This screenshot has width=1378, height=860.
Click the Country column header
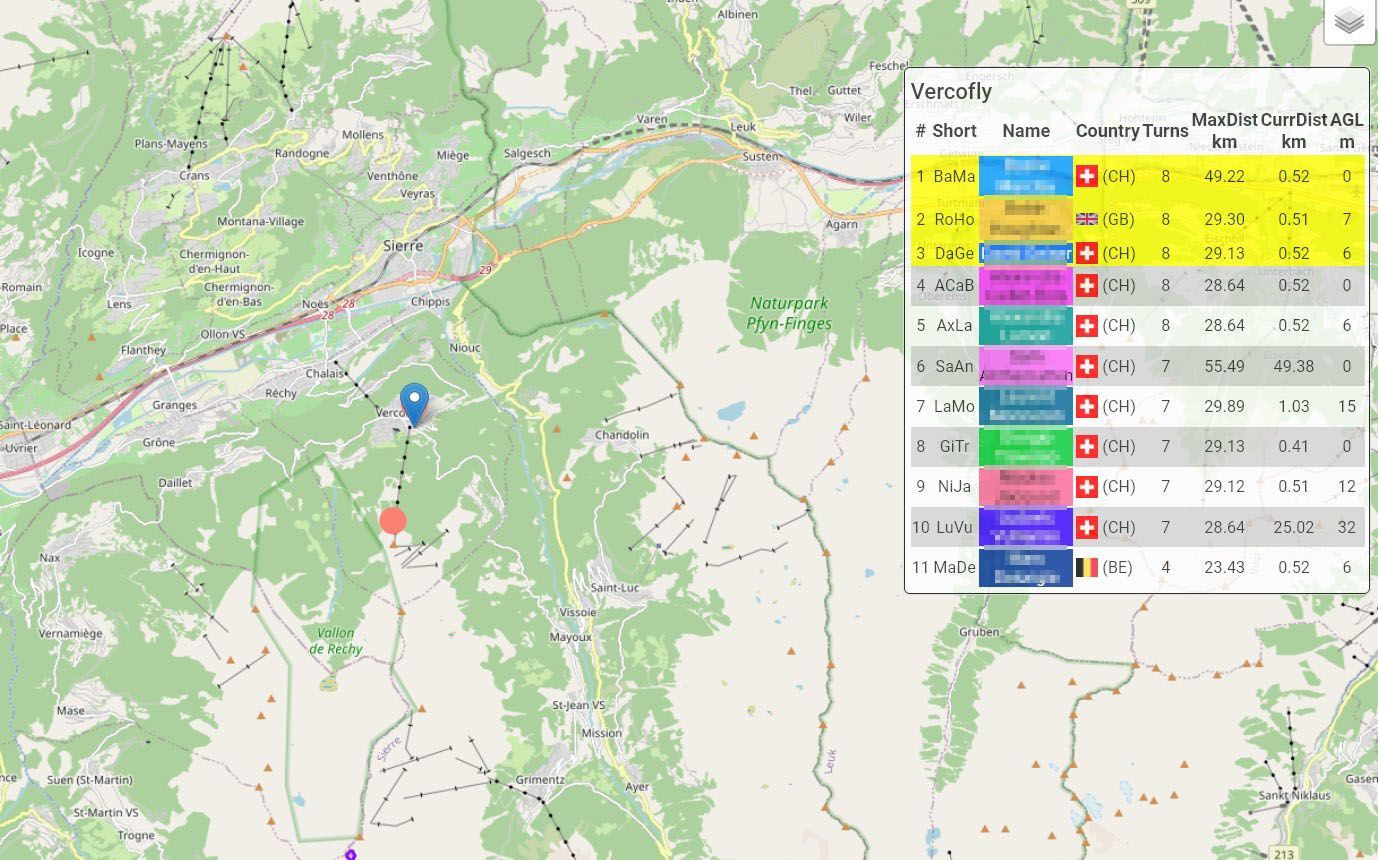click(x=1107, y=131)
